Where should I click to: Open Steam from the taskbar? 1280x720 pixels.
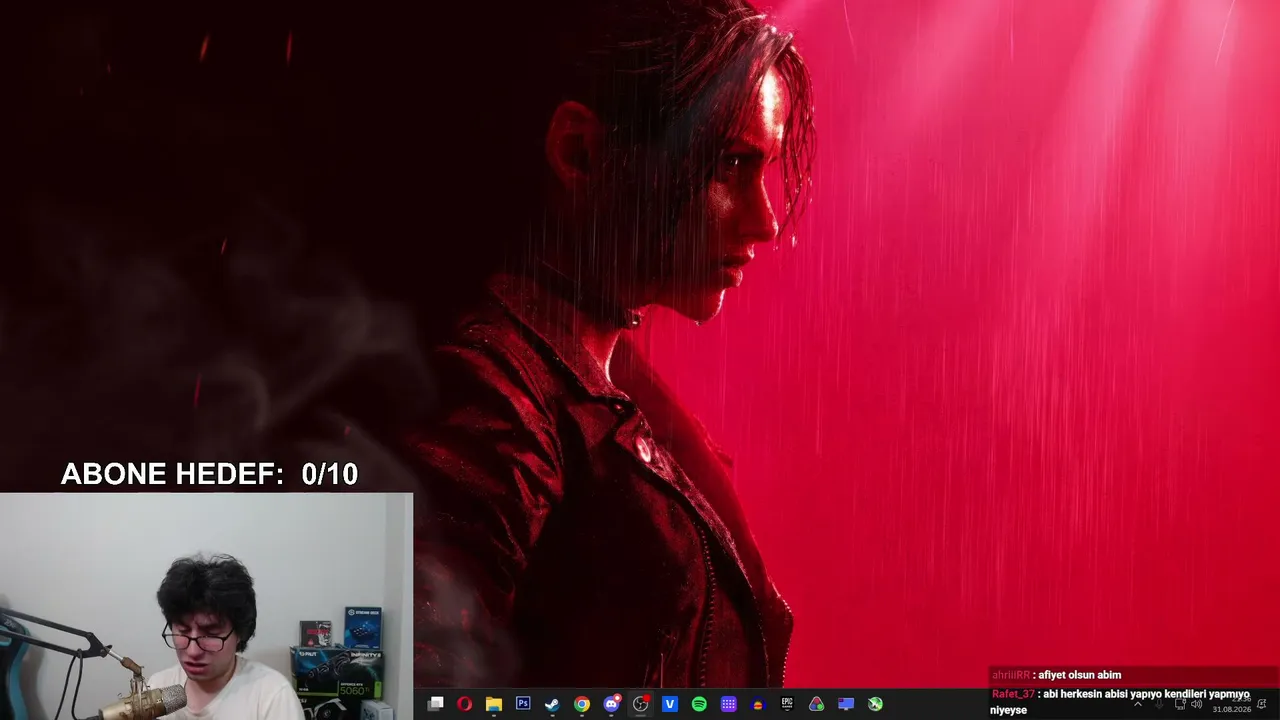click(552, 704)
